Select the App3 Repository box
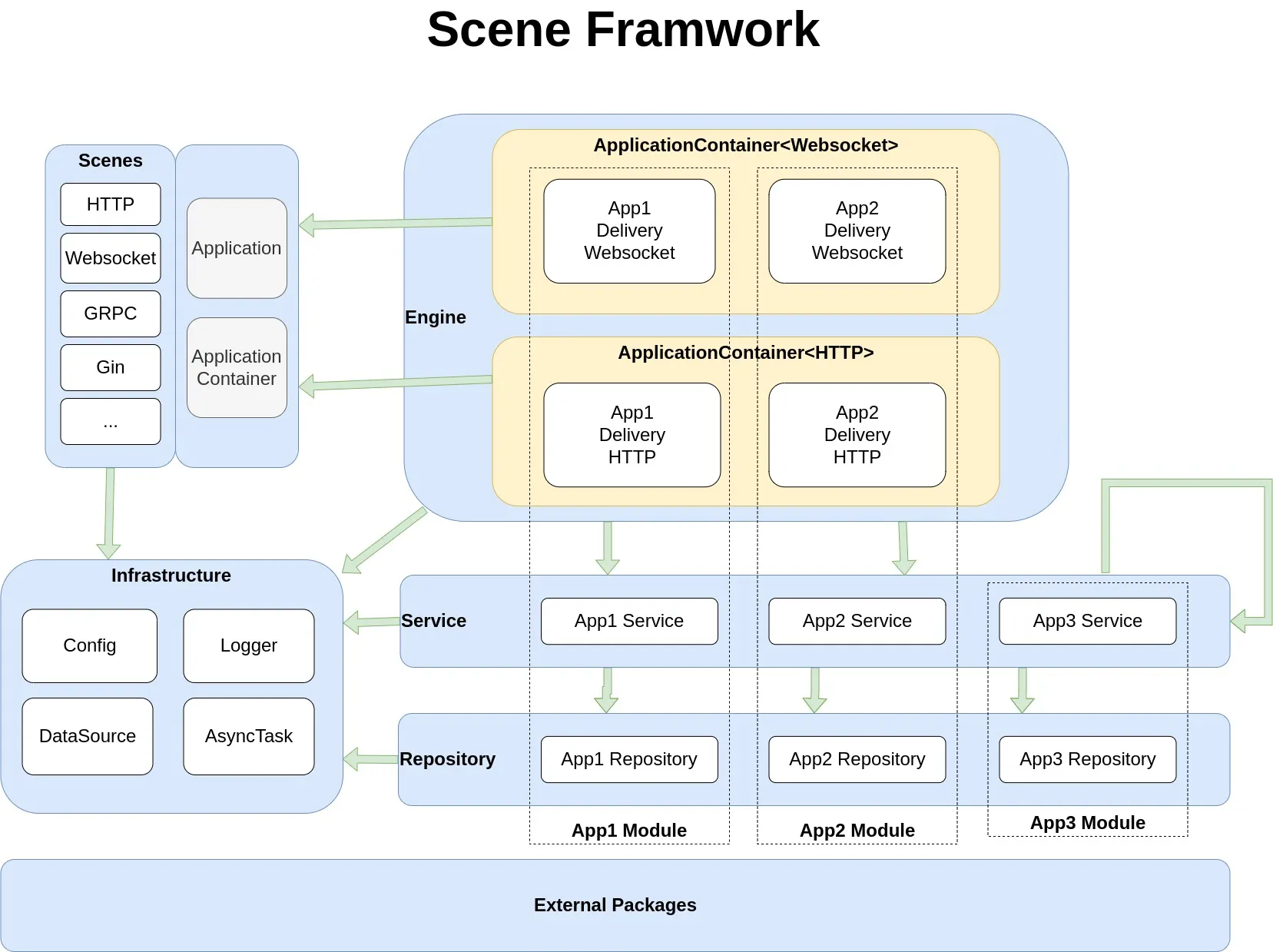This screenshot has height=952, width=1273. [1088, 759]
